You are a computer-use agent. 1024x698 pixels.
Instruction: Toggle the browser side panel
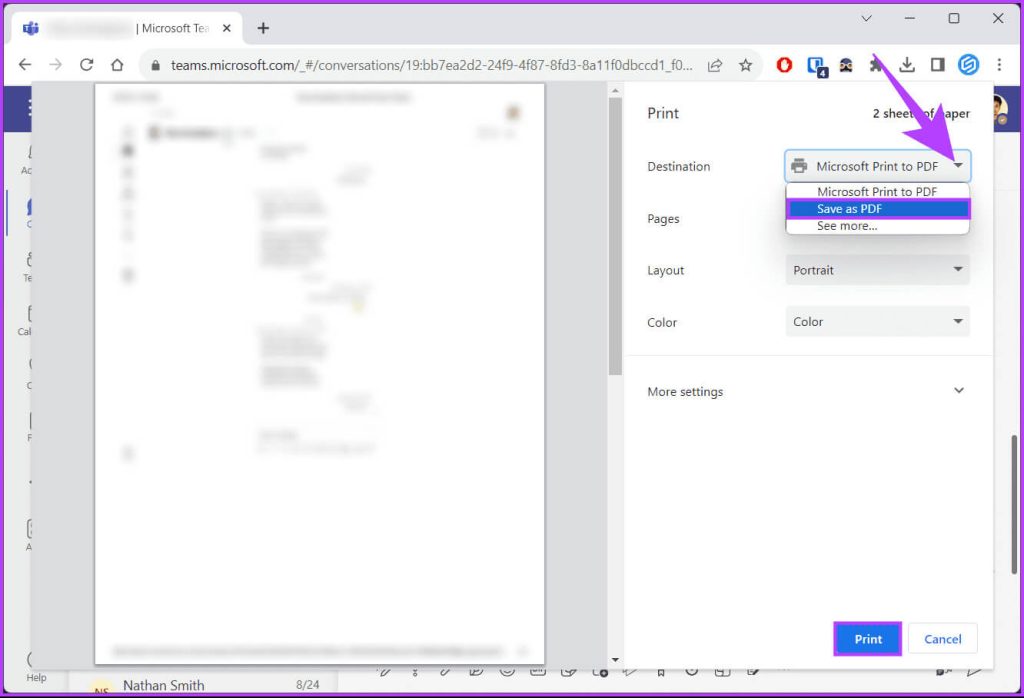(937, 65)
